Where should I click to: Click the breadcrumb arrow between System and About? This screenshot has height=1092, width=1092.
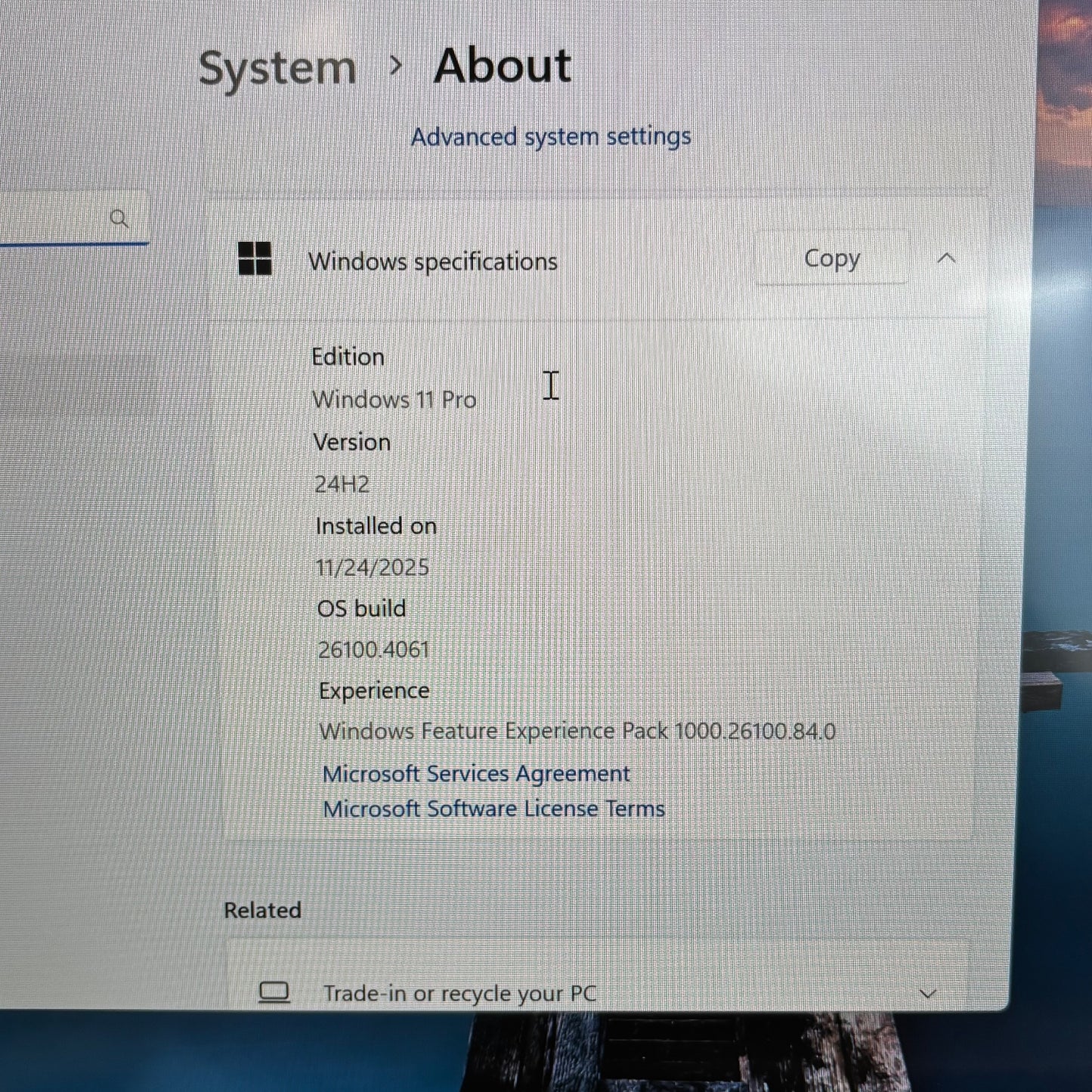(x=395, y=67)
